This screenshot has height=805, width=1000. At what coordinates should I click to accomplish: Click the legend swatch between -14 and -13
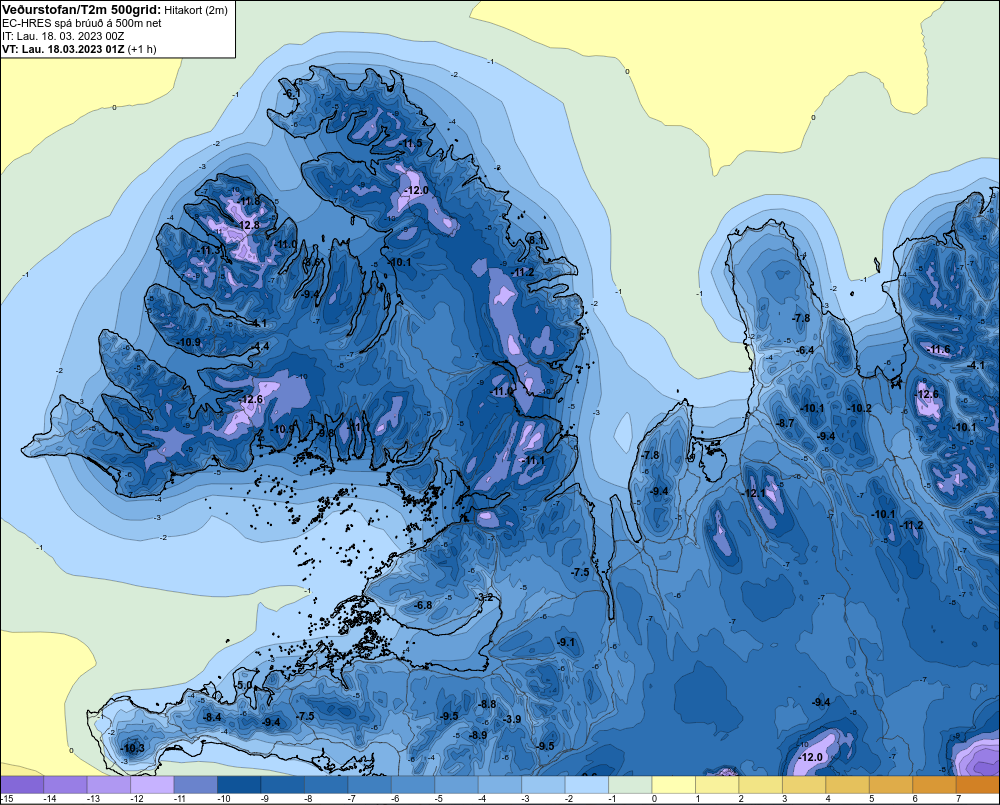(x=66, y=785)
